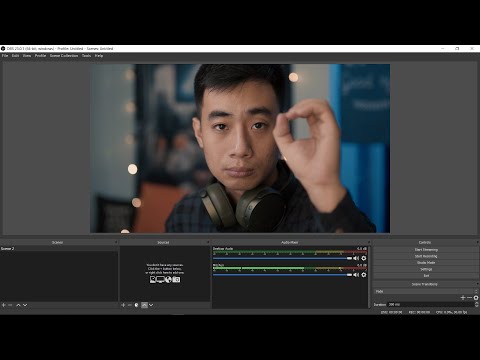
Task: Click the REC timer in the status bar
Action: click(x=419, y=312)
